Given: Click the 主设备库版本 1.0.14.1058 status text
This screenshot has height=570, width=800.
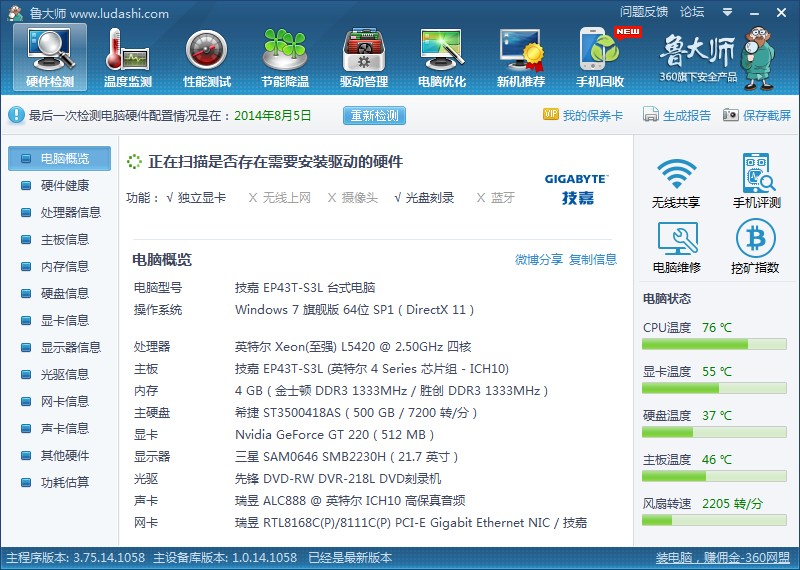Looking at the screenshot, I should pos(225,558).
